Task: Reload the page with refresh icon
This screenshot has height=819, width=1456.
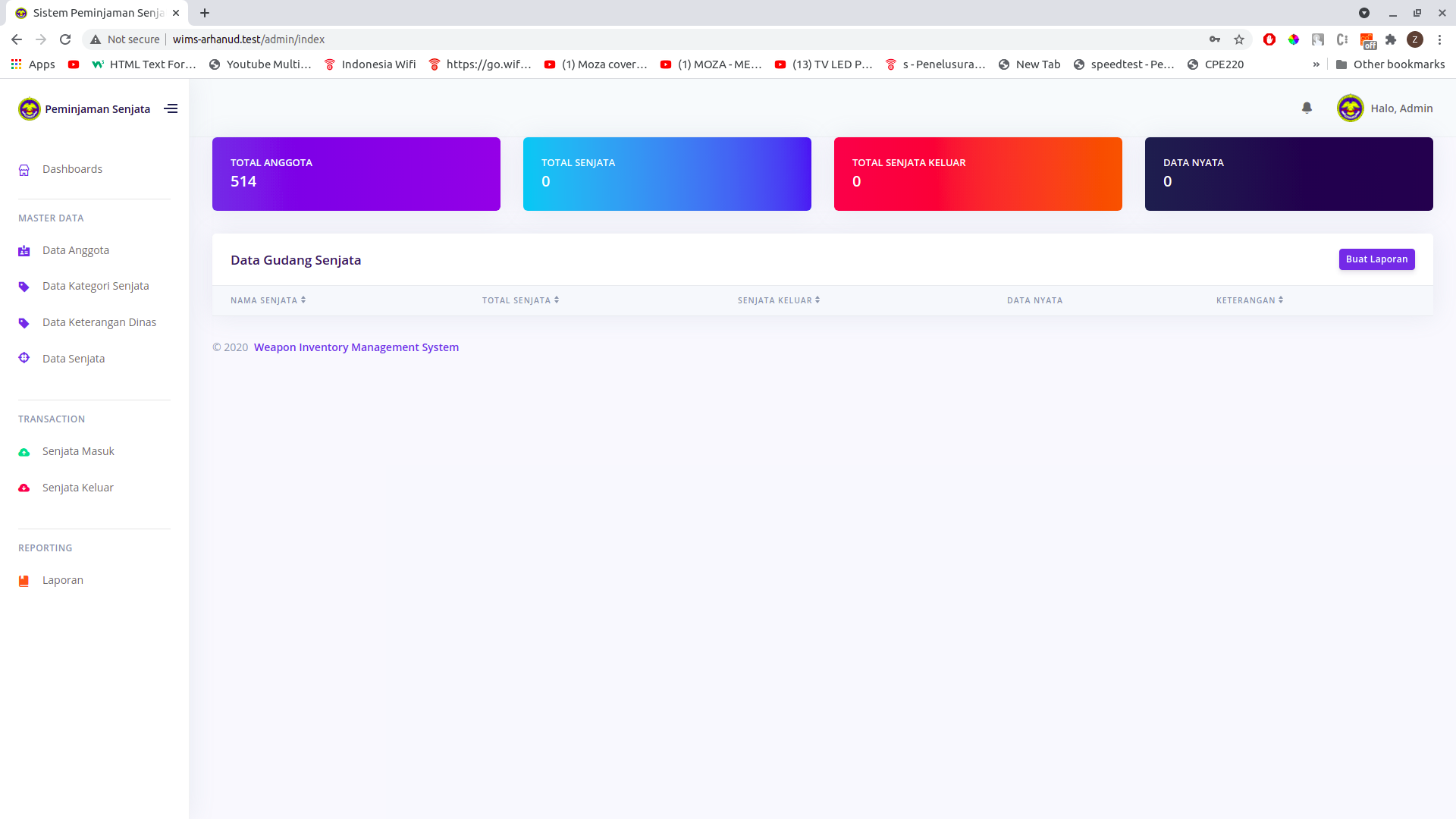Action: (x=65, y=39)
